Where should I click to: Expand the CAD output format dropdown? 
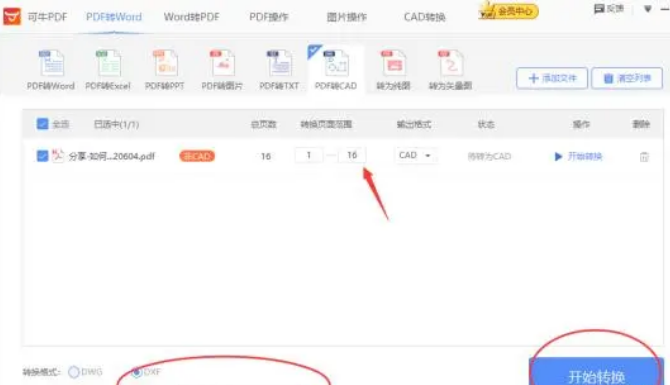tap(415, 156)
